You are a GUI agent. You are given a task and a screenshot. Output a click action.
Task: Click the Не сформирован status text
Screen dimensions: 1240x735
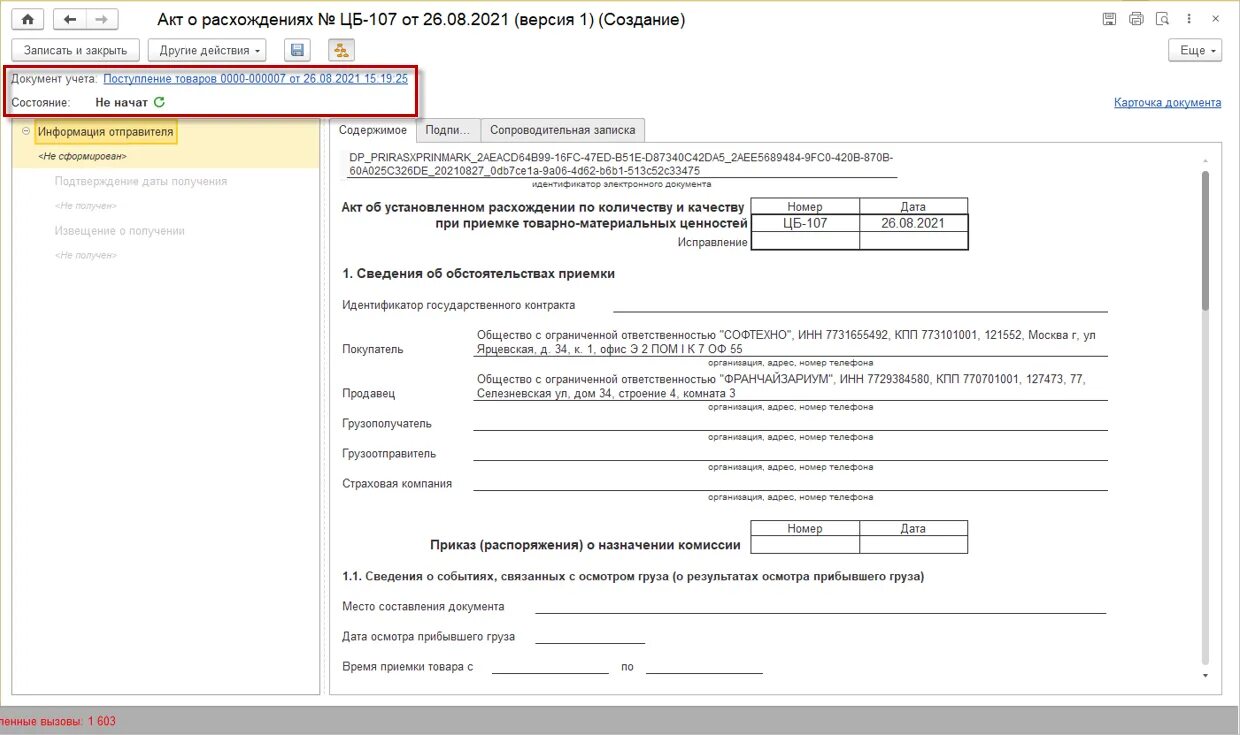coord(83,156)
